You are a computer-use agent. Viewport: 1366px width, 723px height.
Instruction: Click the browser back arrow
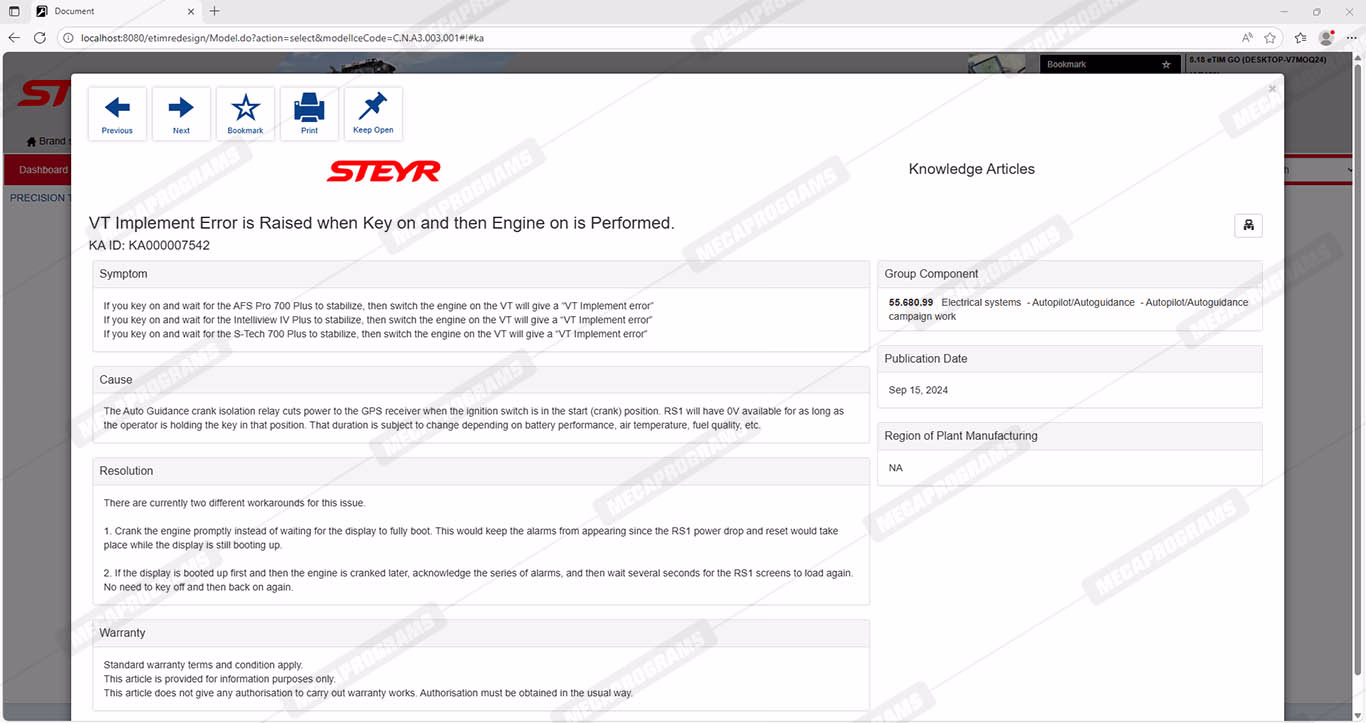click(14, 38)
